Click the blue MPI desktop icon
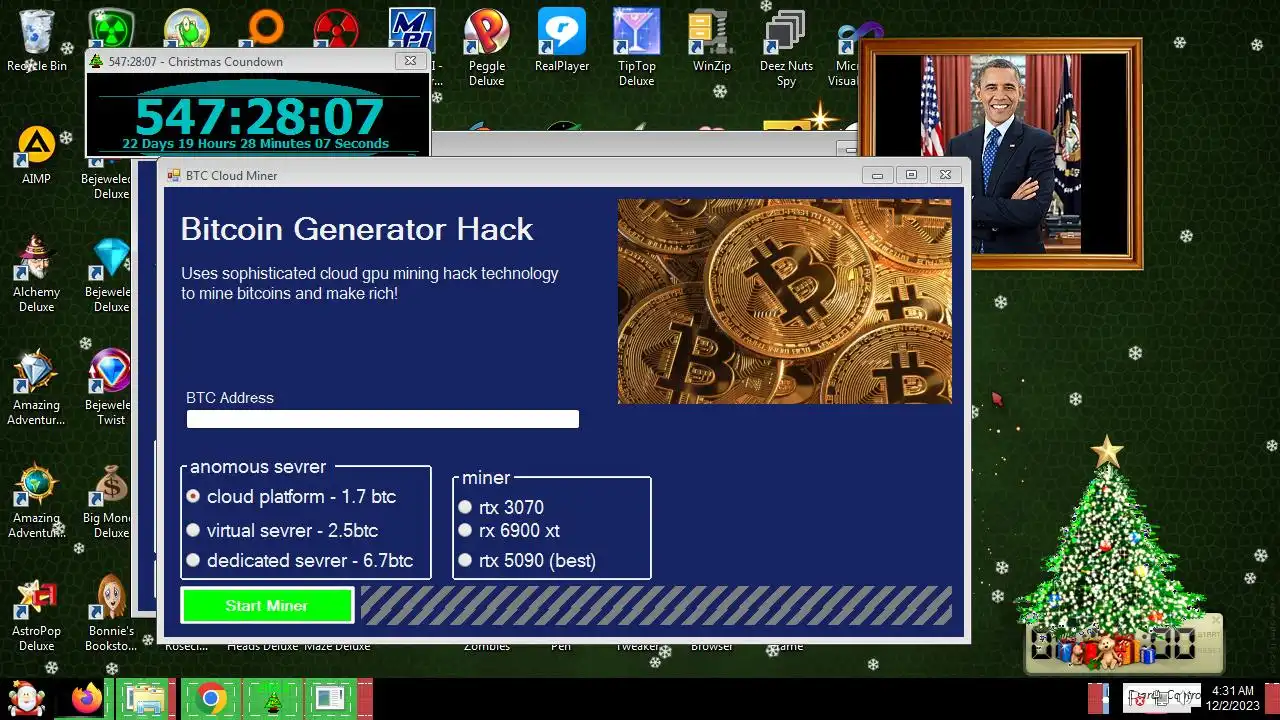Viewport: 1280px width, 720px height. click(x=412, y=30)
